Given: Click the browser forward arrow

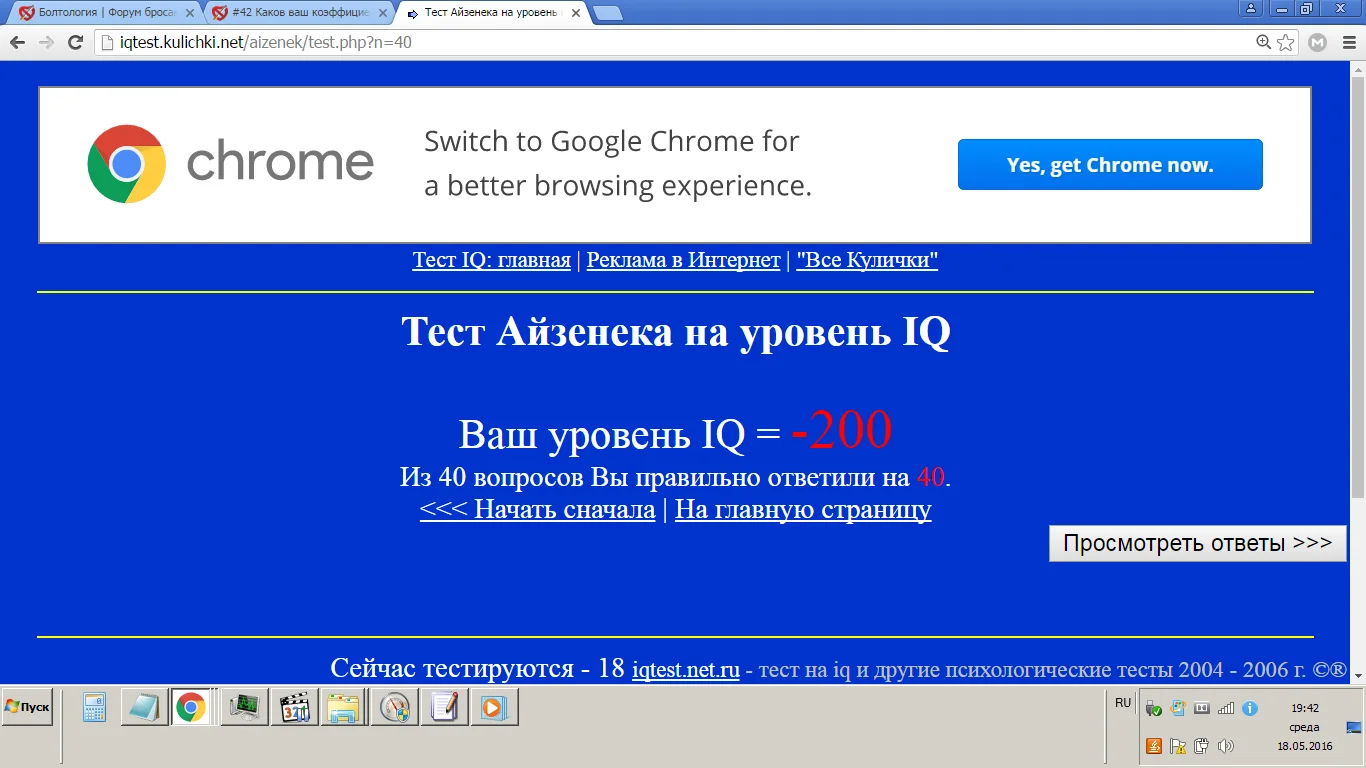Looking at the screenshot, I should coord(46,42).
